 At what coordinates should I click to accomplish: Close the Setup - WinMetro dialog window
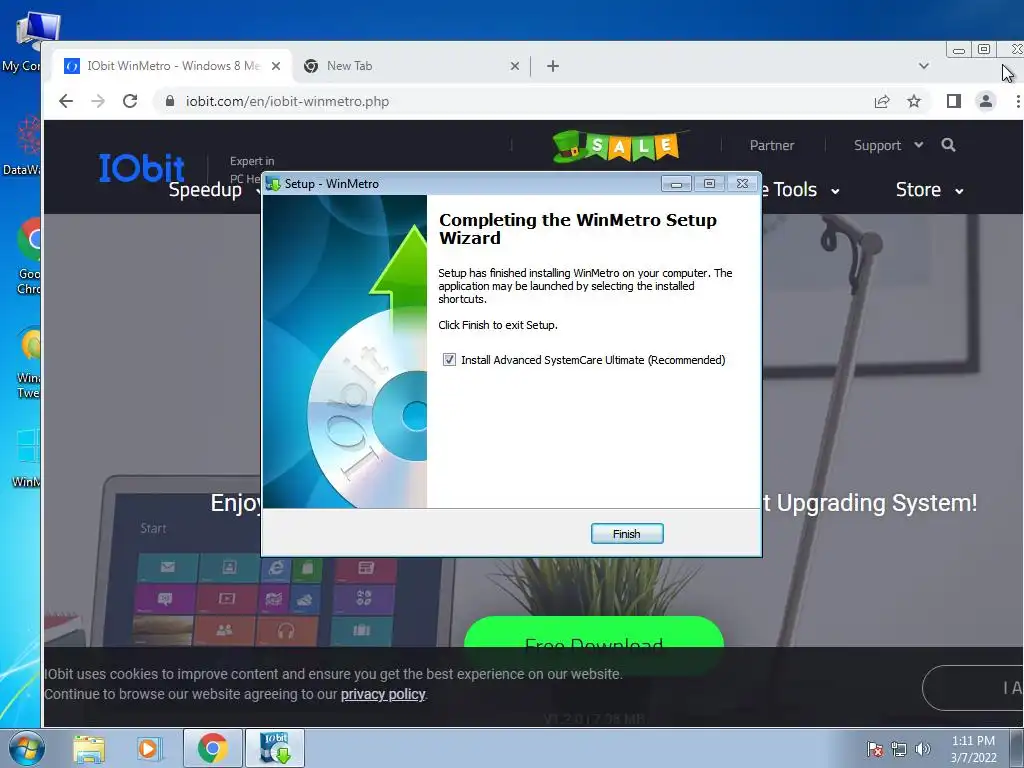(743, 184)
